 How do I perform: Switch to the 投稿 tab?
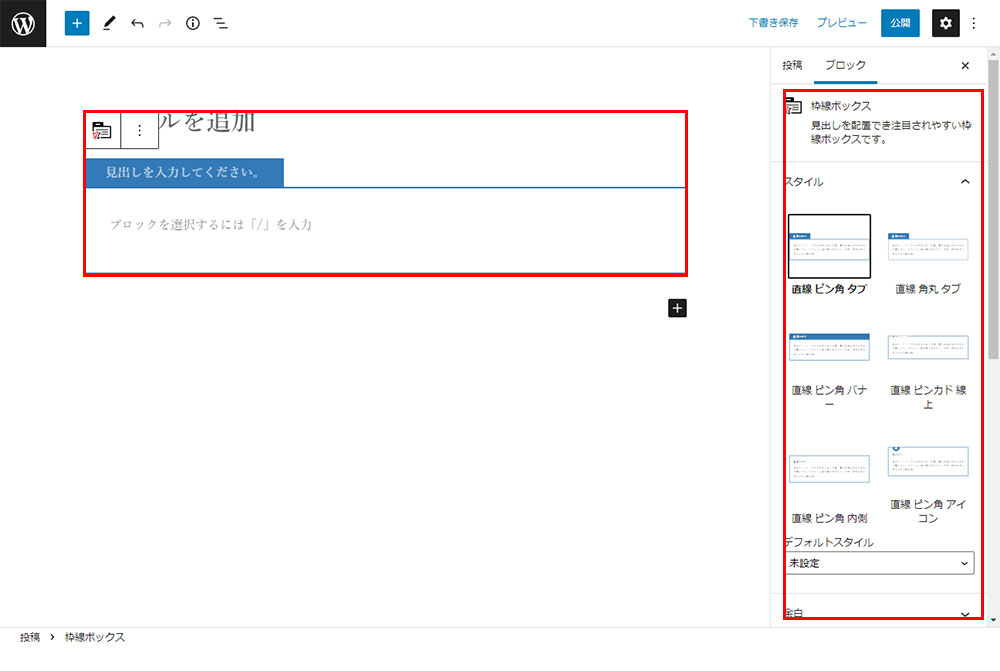[792, 65]
